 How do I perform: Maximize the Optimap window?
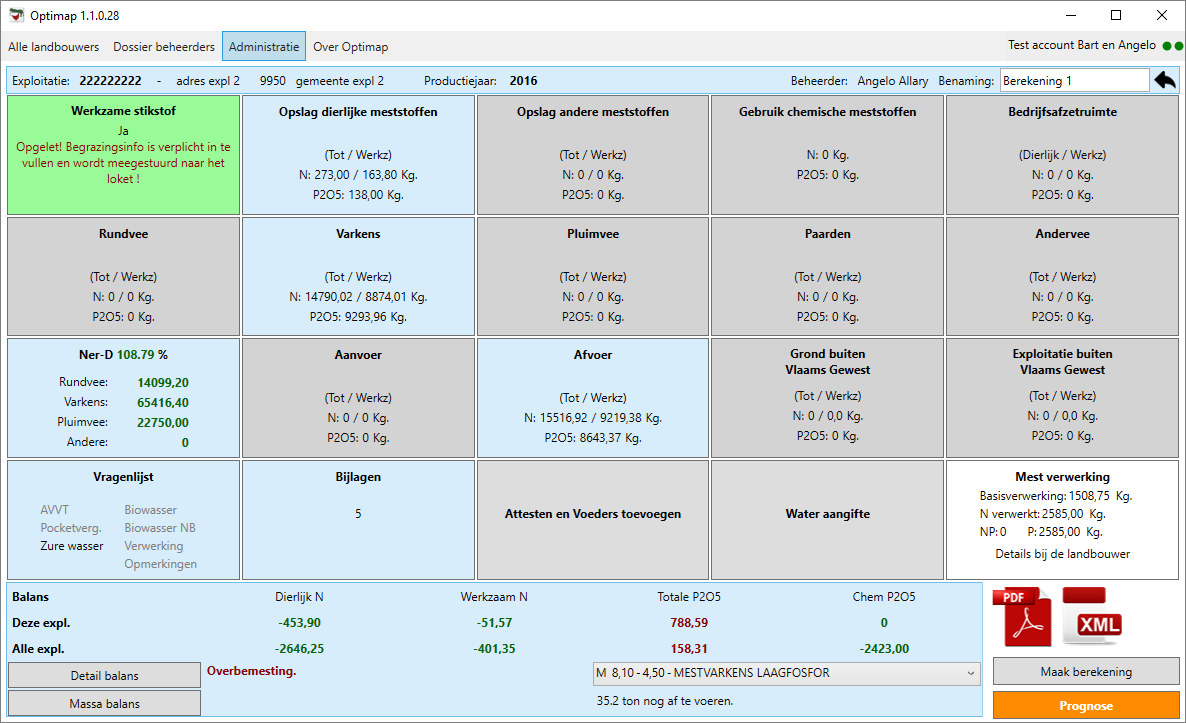point(1116,15)
